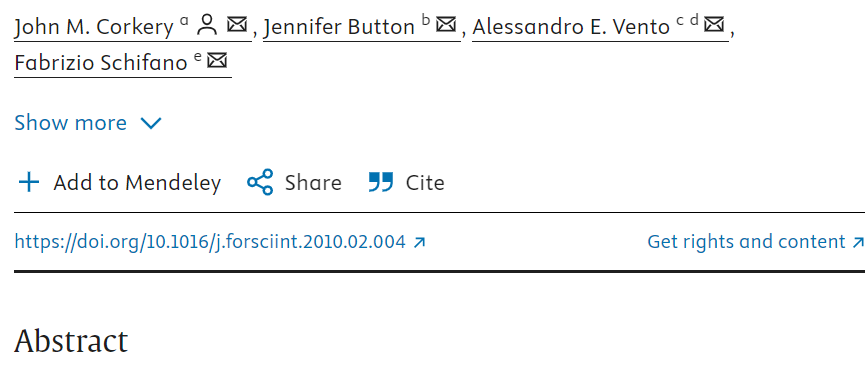Click the arrow icon after the DOI link
This screenshot has height=371, width=868.
[420, 242]
